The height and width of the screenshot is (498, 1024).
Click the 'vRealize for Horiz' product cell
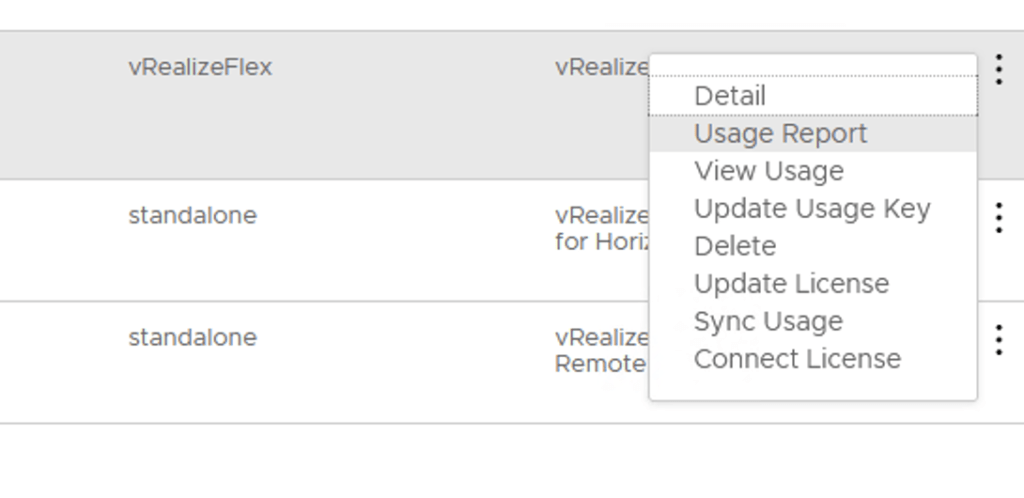[602, 228]
